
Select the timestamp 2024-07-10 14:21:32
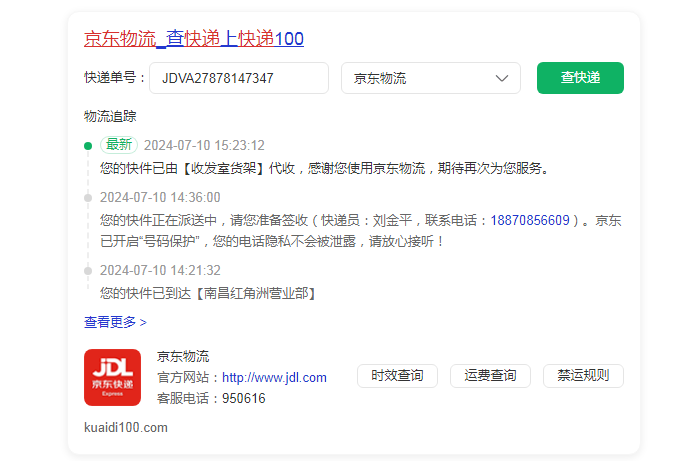click(x=160, y=270)
